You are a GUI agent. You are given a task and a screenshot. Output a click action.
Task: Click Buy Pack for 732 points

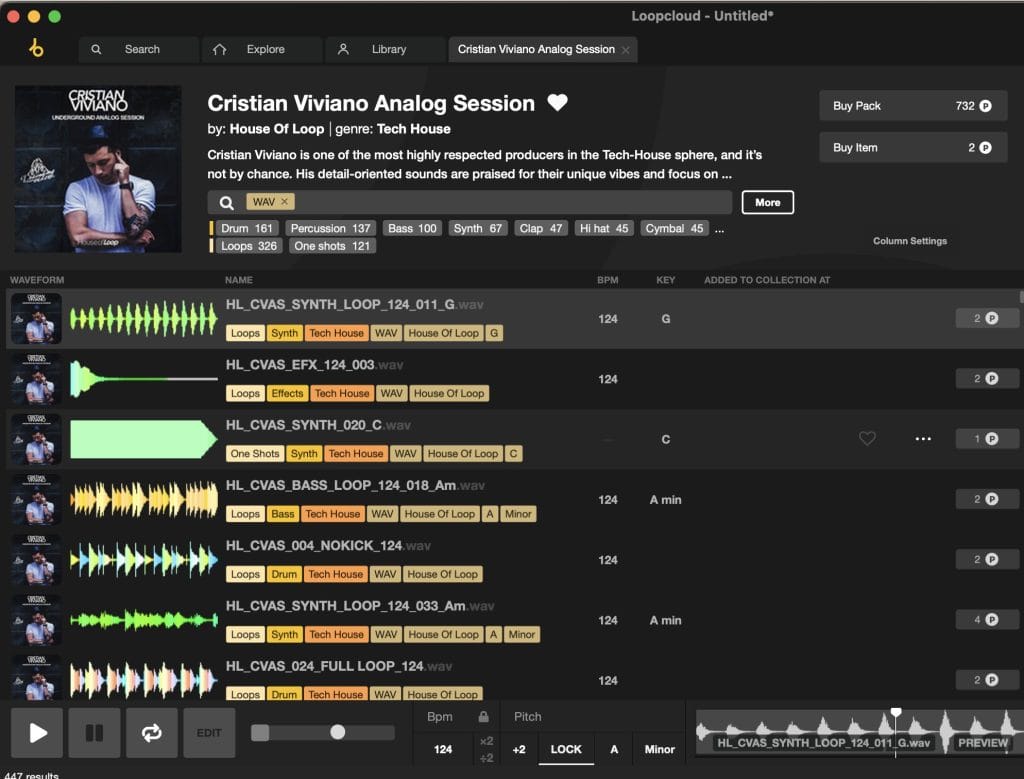[x=913, y=106]
